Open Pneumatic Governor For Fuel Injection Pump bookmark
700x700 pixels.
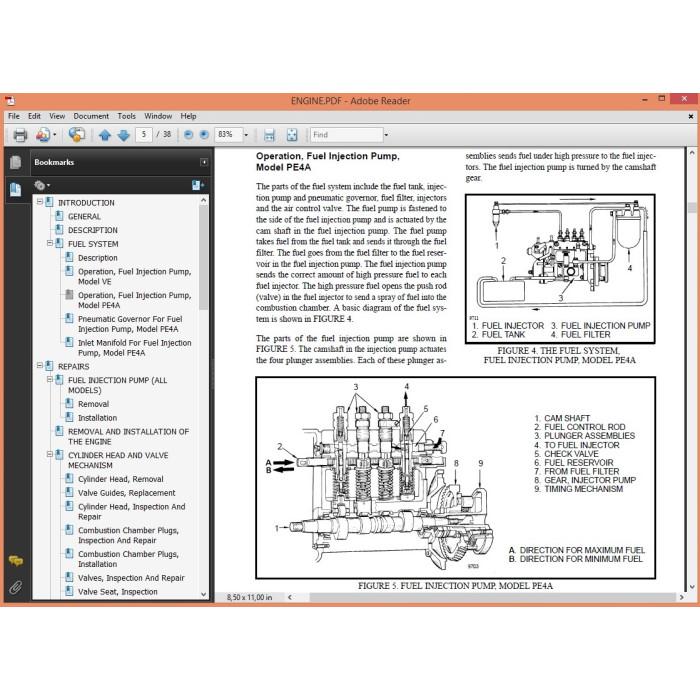(x=130, y=324)
